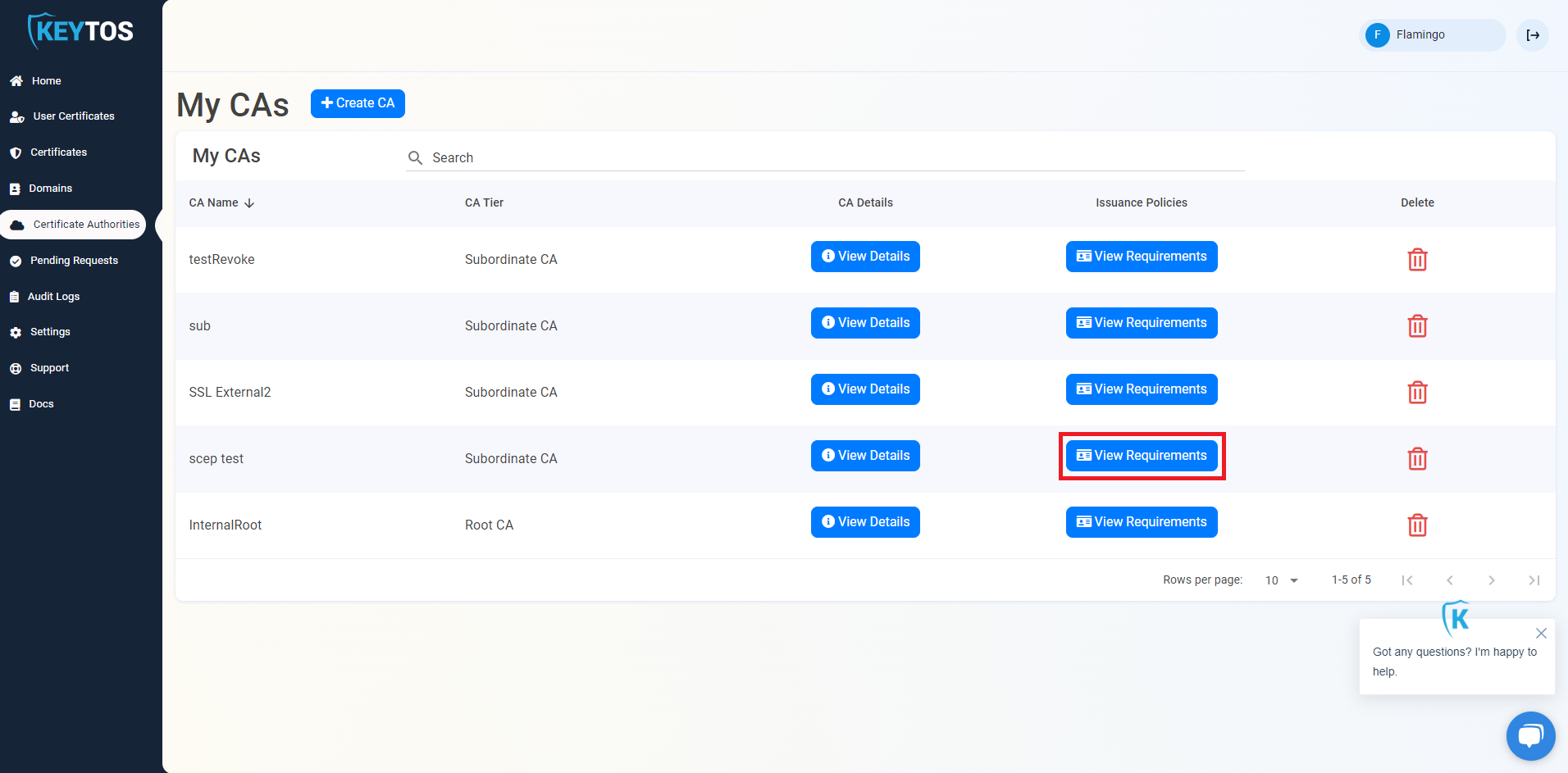This screenshot has width=1568, height=773.
Task: Delete the testRevoke CA
Action: click(x=1417, y=260)
